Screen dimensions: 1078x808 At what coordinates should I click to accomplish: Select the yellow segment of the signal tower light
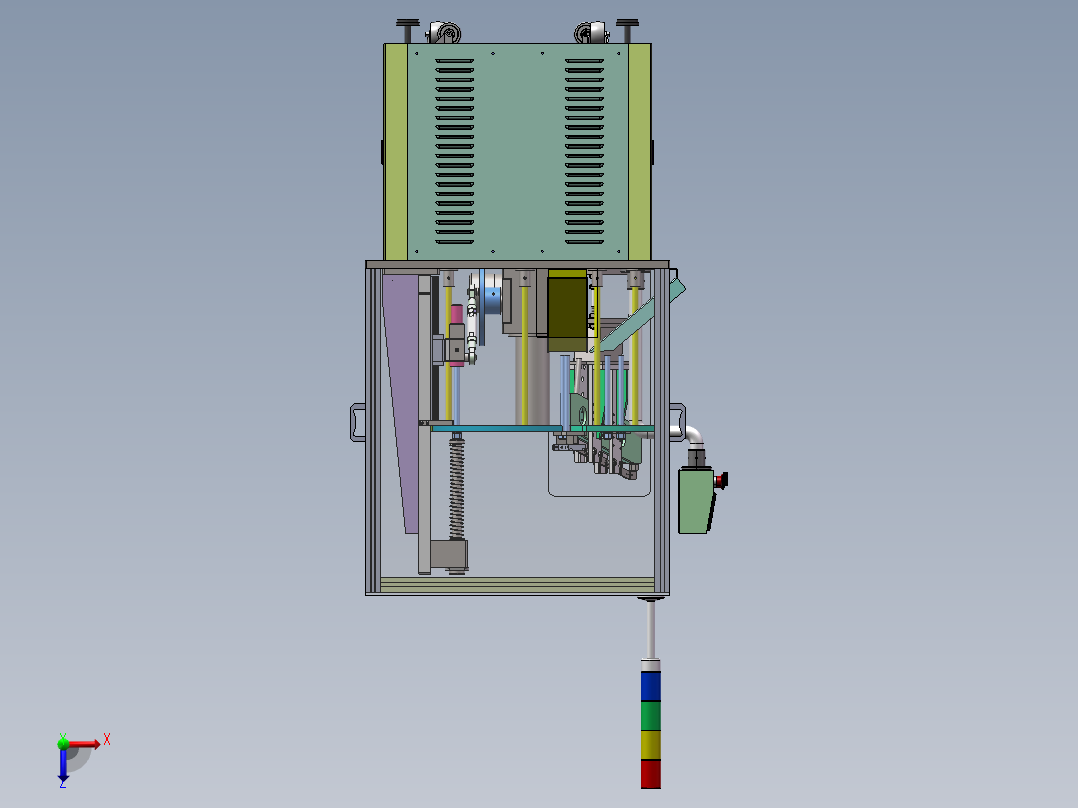pyautogui.click(x=650, y=745)
